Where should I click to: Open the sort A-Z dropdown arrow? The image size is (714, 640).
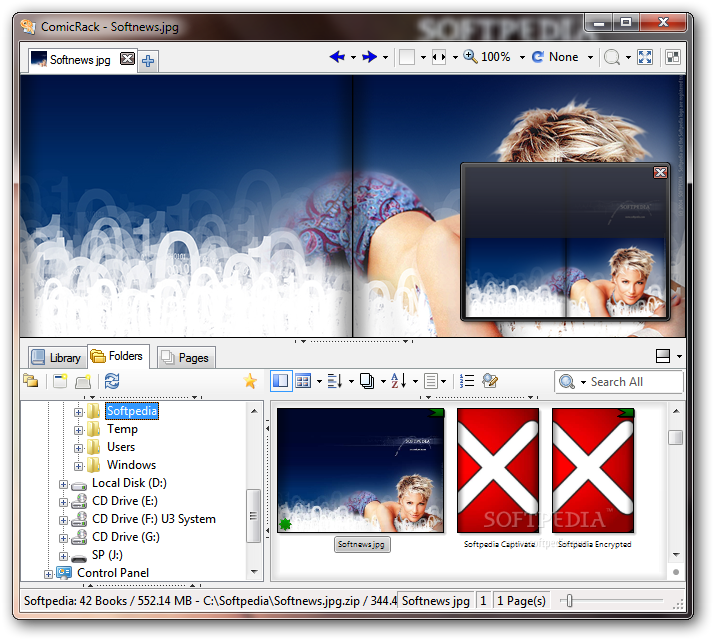(415, 381)
